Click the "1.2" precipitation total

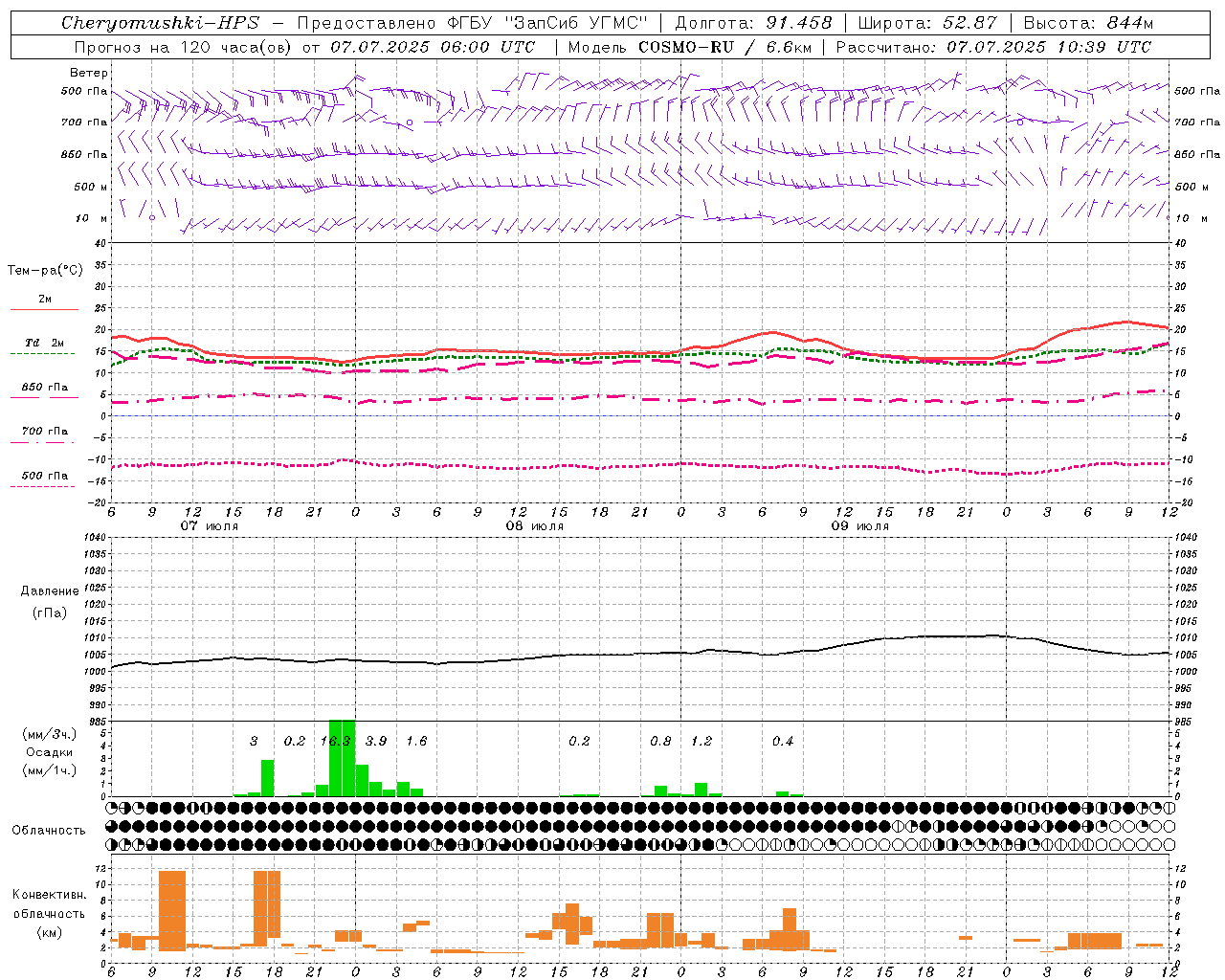point(702,741)
